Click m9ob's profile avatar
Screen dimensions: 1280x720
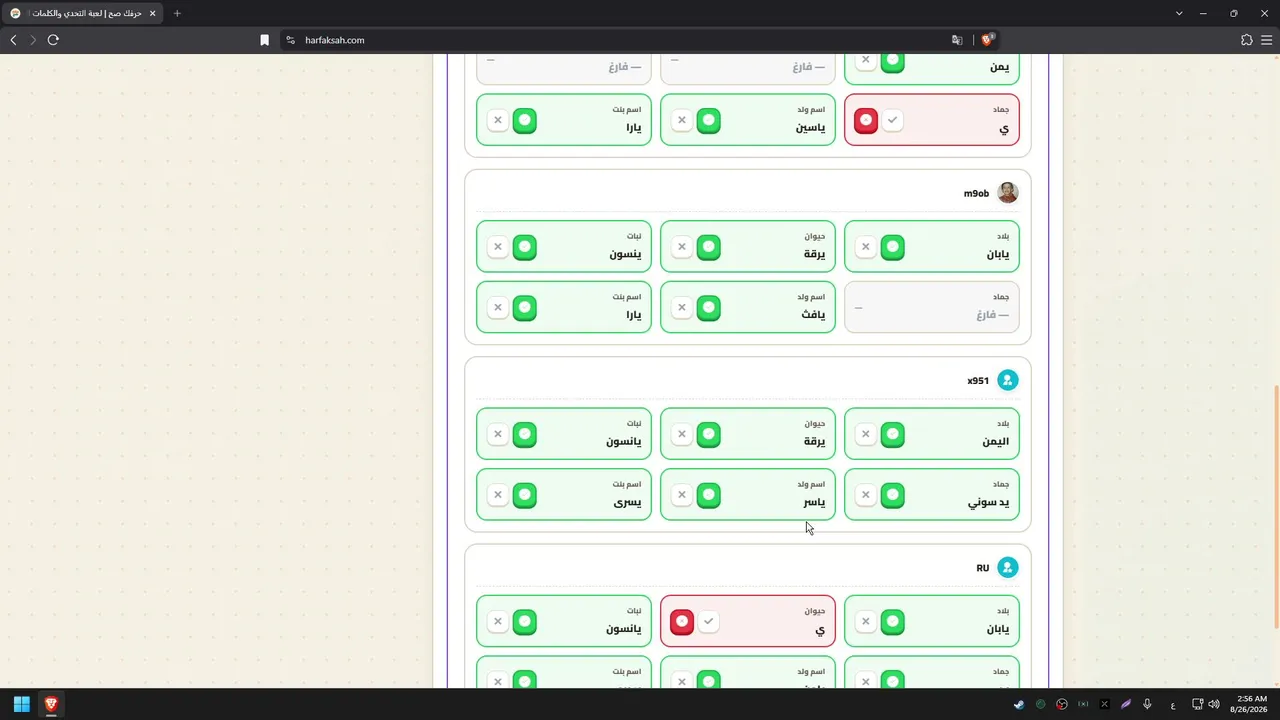(1008, 193)
